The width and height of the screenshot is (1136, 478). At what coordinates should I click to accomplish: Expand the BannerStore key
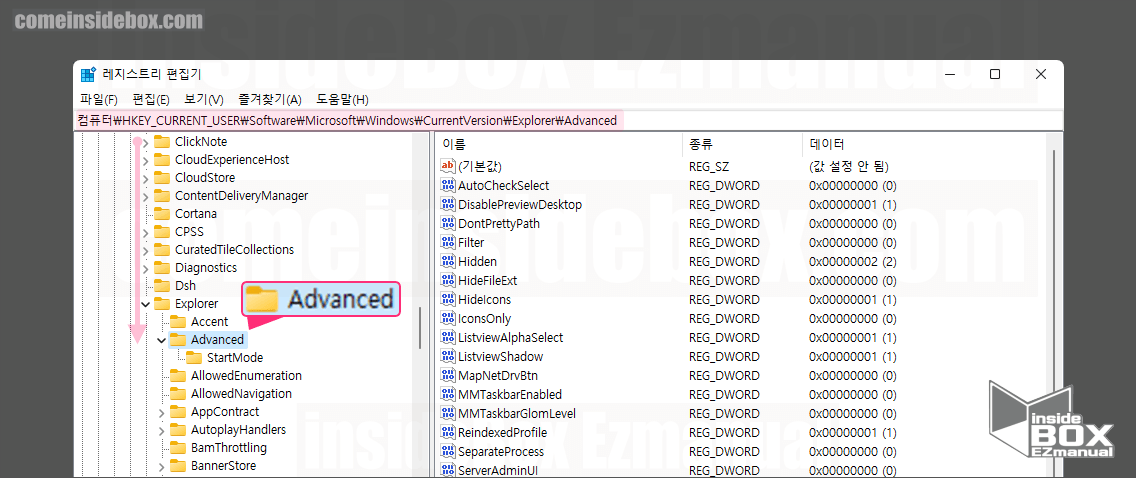[161, 466]
